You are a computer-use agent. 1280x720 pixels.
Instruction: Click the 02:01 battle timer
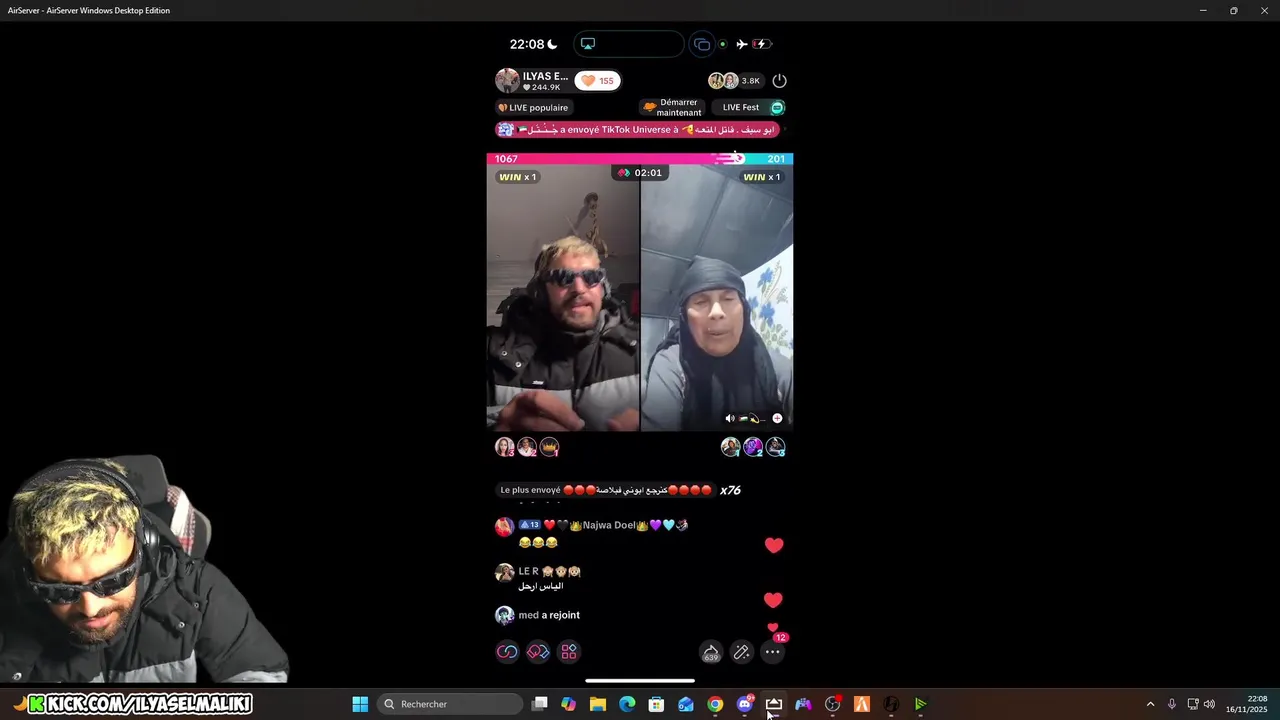pyautogui.click(x=640, y=173)
